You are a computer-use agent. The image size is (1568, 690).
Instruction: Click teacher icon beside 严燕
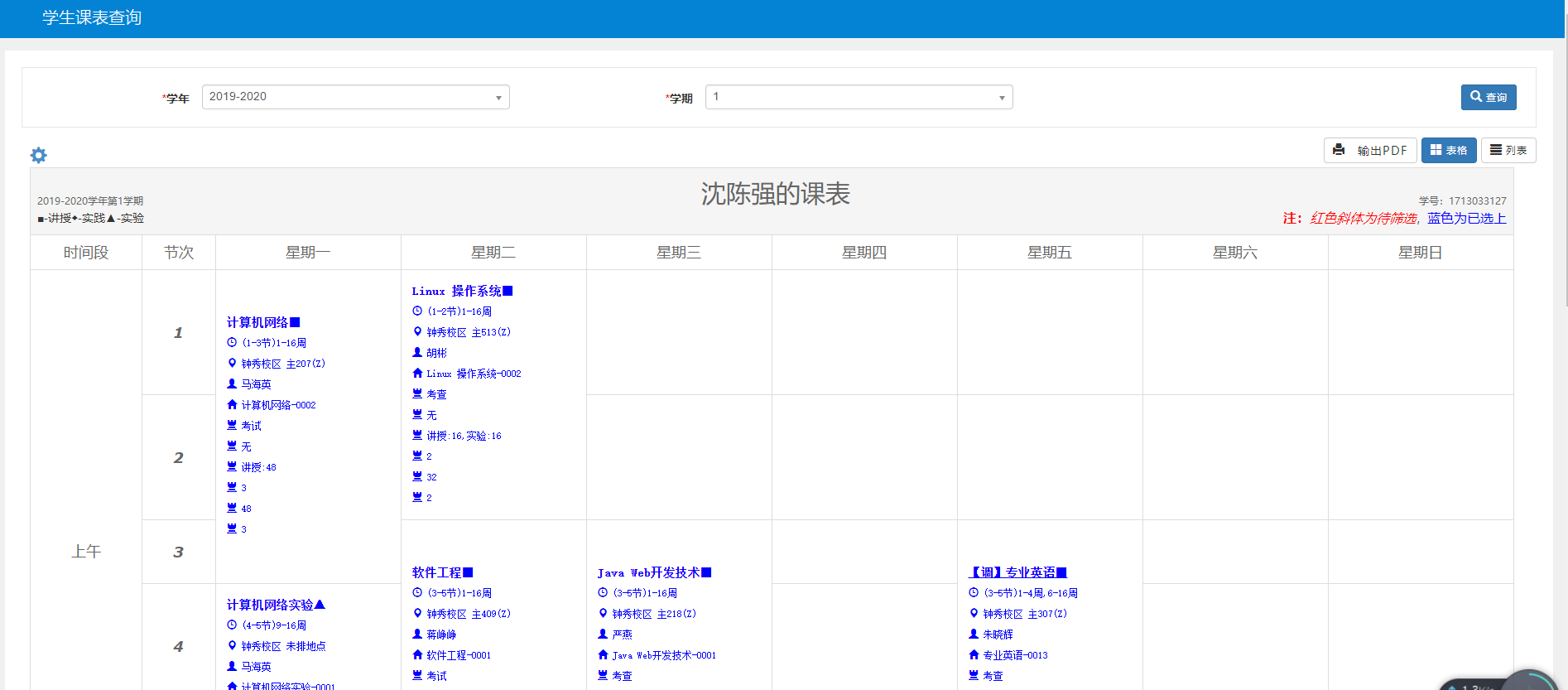(x=603, y=634)
